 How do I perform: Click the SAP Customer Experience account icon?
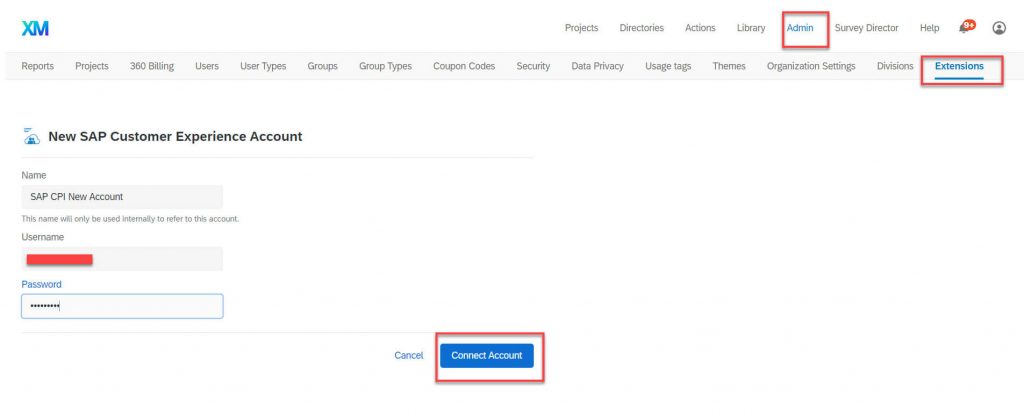[x=31, y=136]
